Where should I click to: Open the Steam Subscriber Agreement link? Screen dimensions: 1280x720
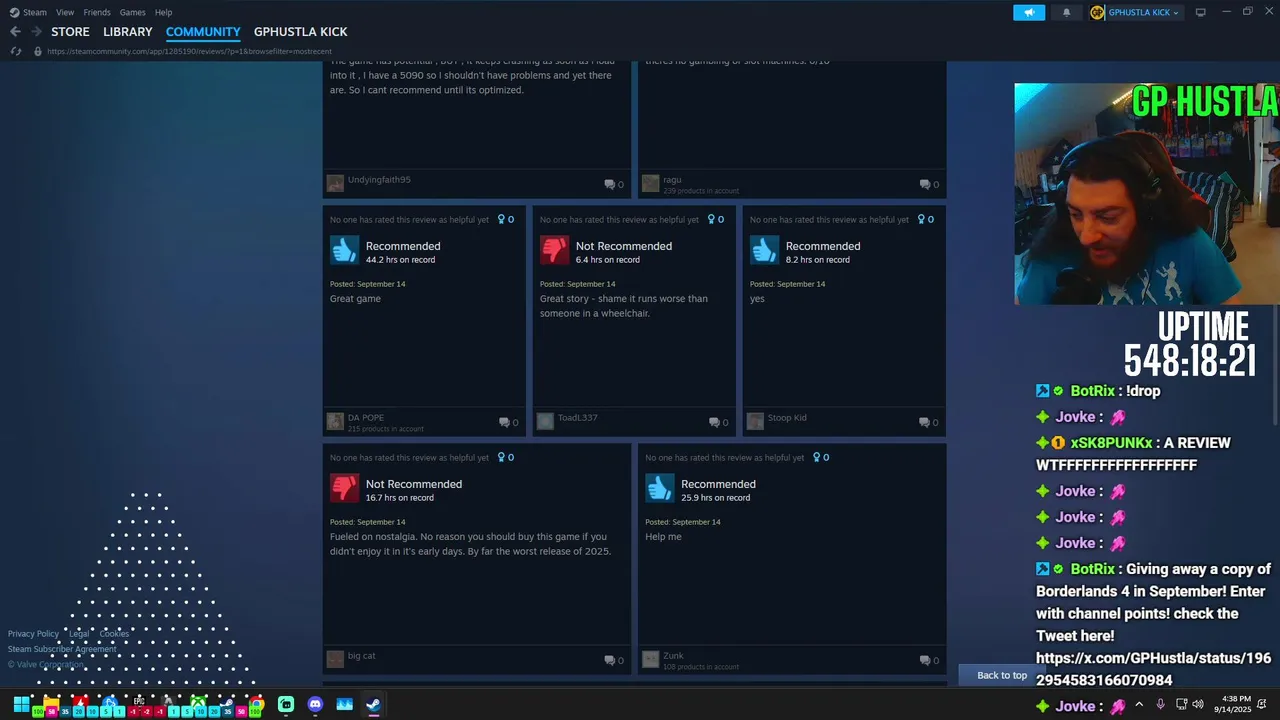click(x=62, y=649)
